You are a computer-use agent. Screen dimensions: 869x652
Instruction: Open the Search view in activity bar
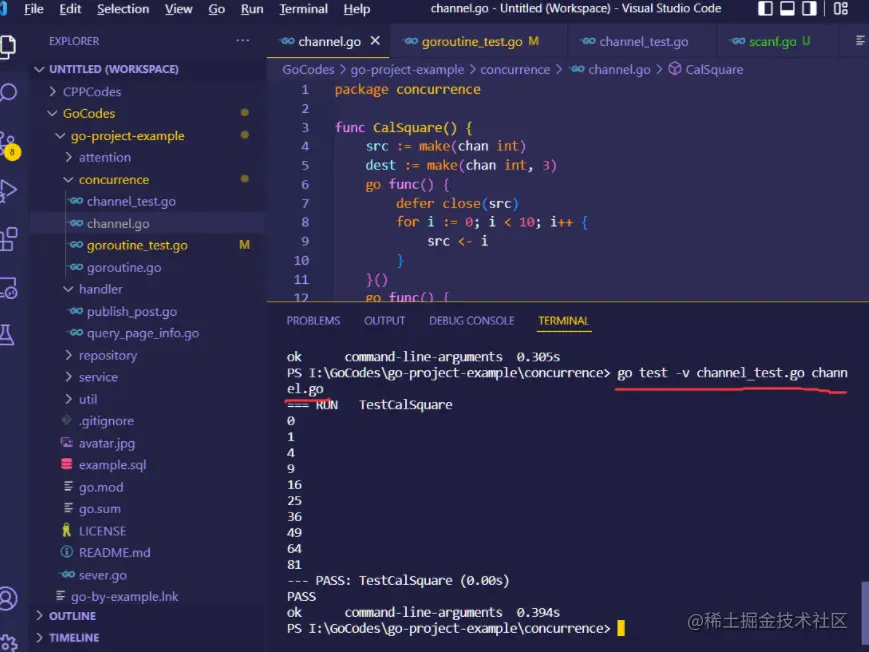pyautogui.click(x=8, y=92)
